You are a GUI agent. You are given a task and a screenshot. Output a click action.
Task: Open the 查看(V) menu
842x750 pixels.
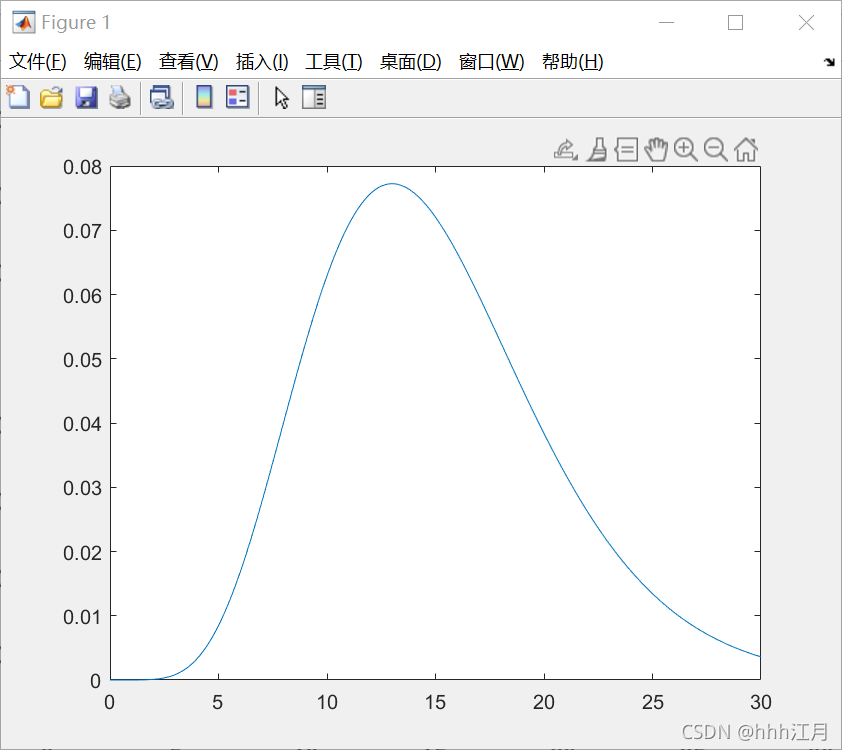(x=188, y=62)
